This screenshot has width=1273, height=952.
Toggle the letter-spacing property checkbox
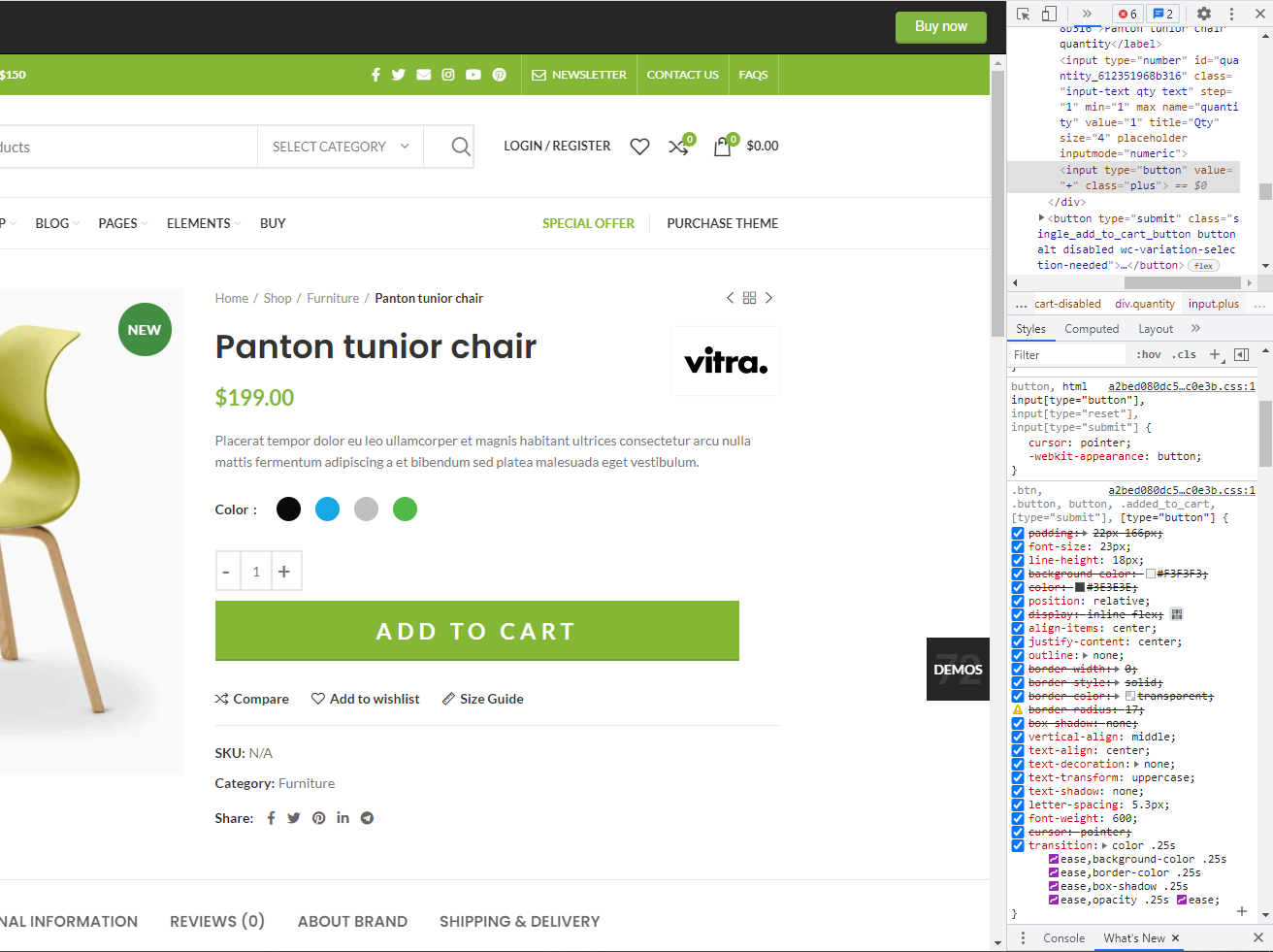click(x=1018, y=804)
